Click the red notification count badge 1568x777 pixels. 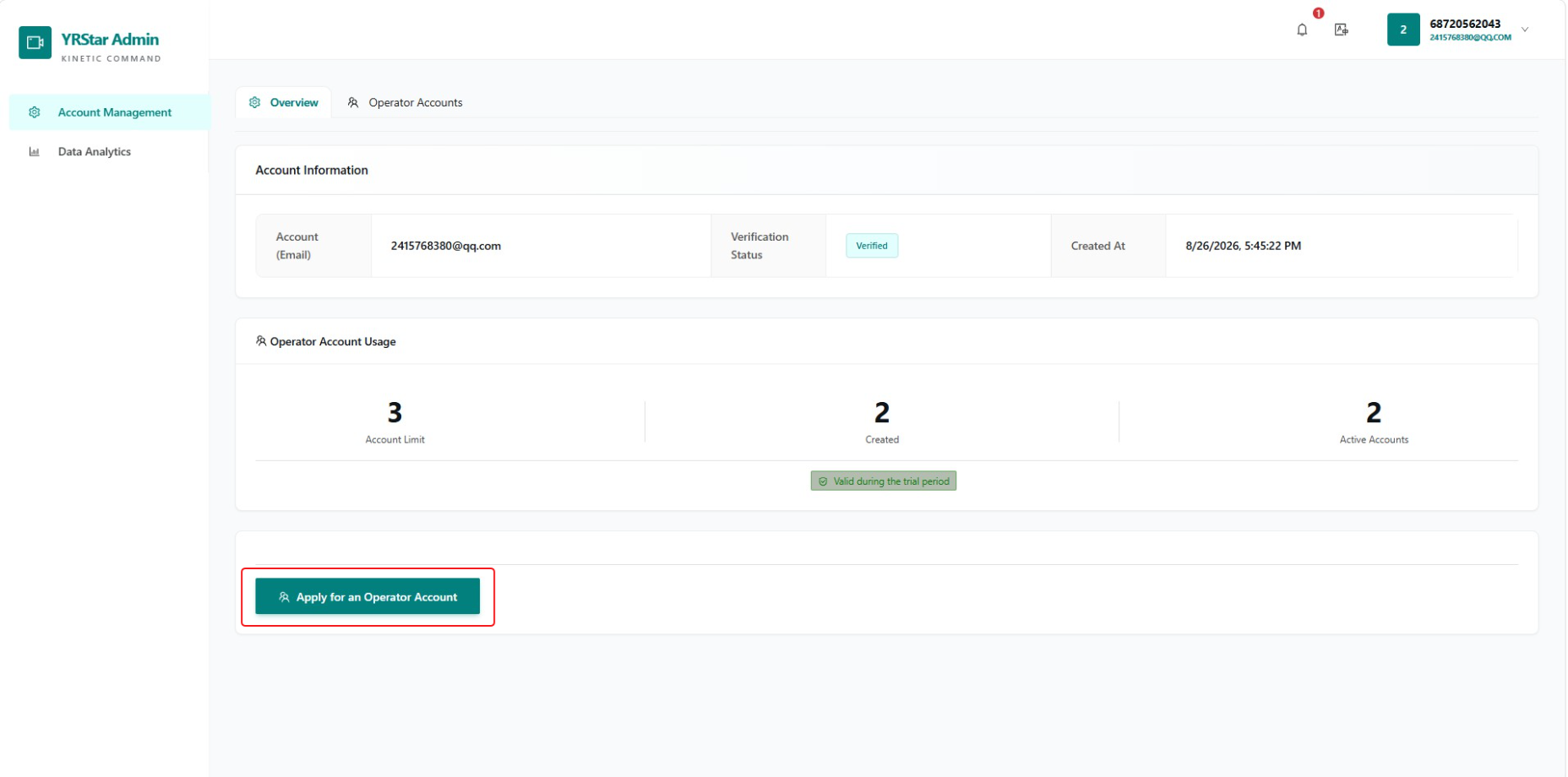point(1318,13)
